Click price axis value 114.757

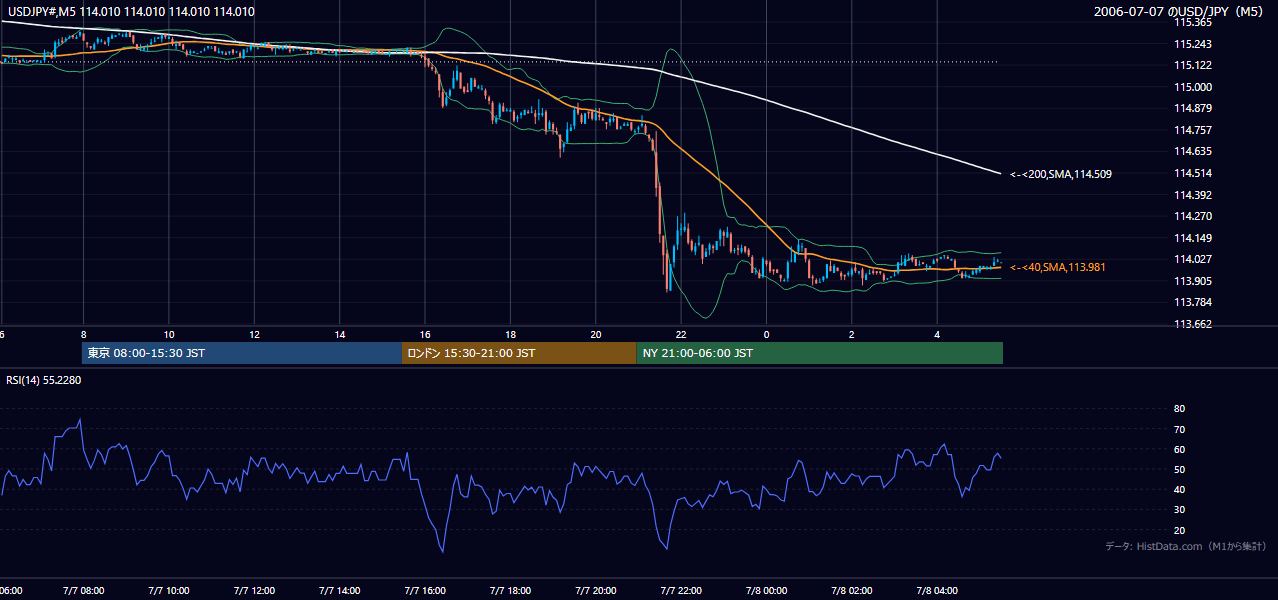[1193, 130]
